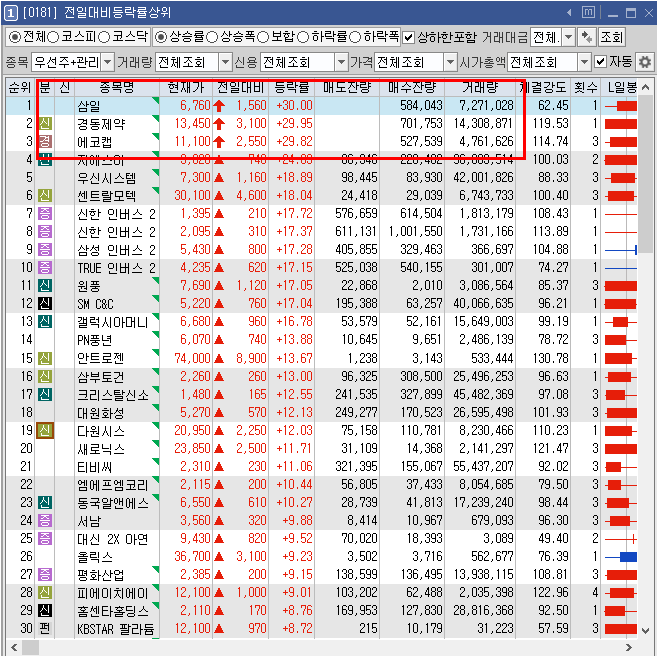This screenshot has width=657, height=656.
Task: Click the 신 badge on 동국알앤에스 row
Action: (45, 502)
